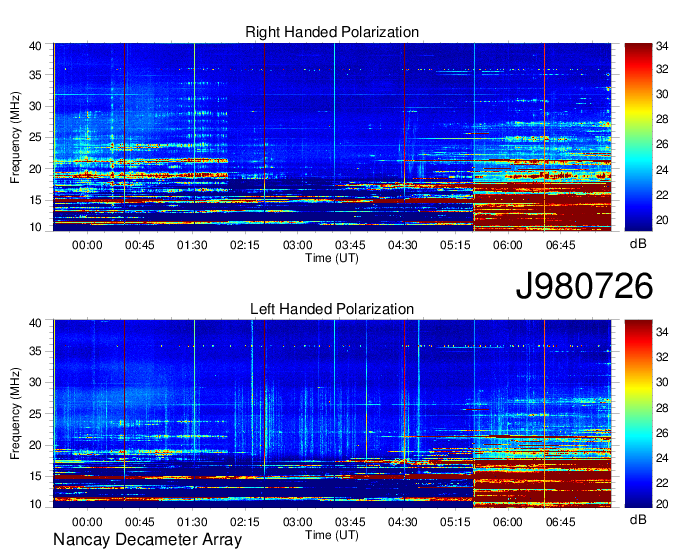Click the 02:15 time tick of Left Handed plot
This screenshot has height=552, width=680.
point(245,522)
